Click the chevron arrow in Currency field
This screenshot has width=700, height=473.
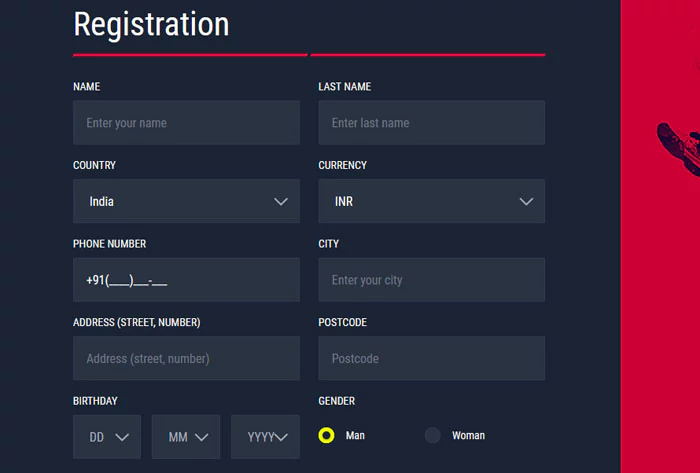(526, 202)
